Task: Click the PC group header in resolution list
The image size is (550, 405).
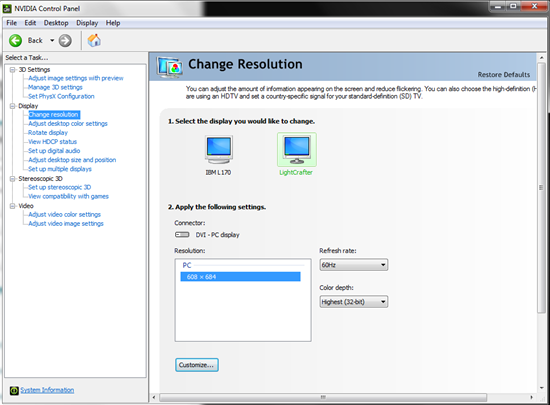Action: tap(187, 265)
